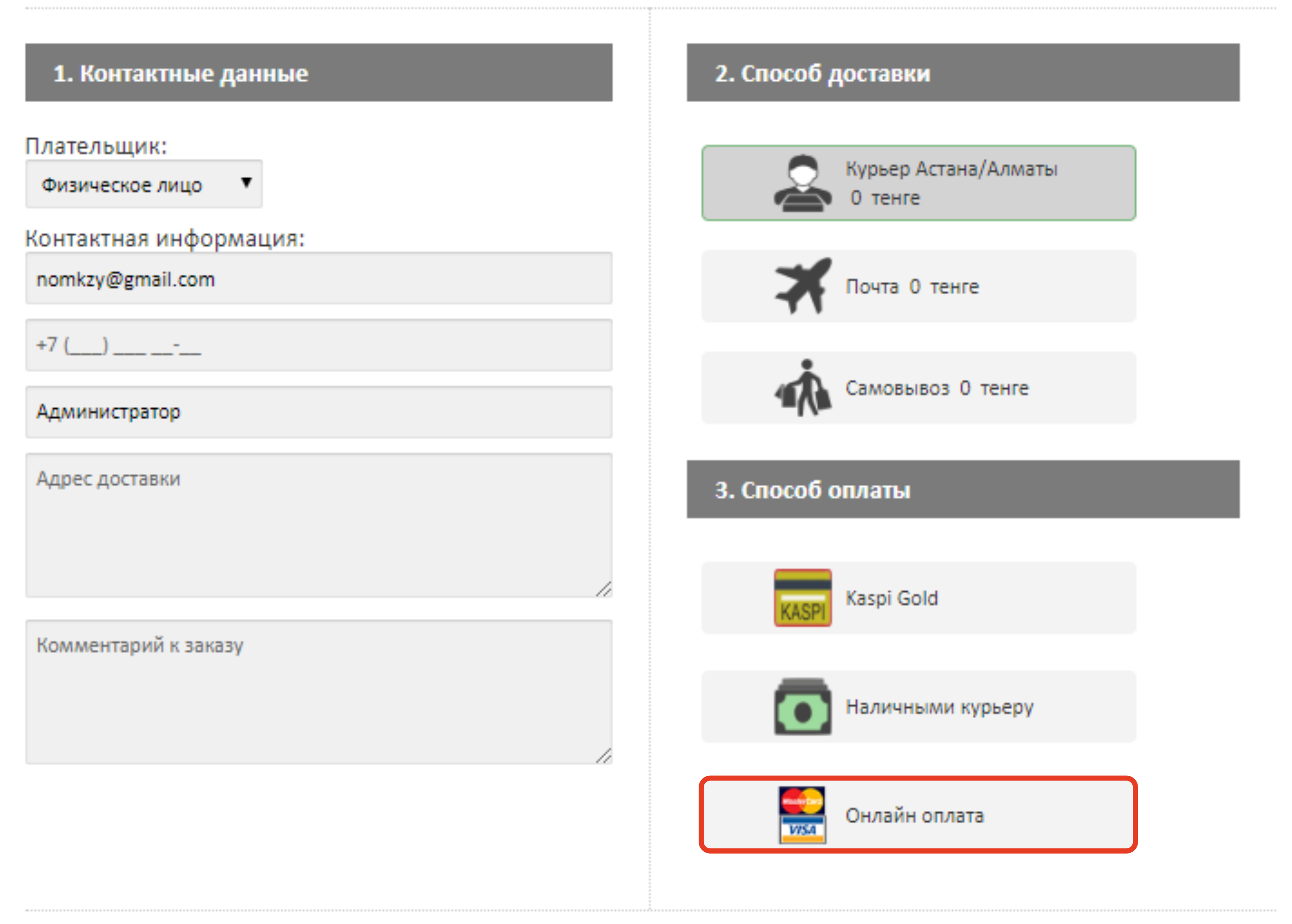1292x924 pixels.
Task: Click the Адрес доставки textarea resize handle
Action: tap(604, 589)
